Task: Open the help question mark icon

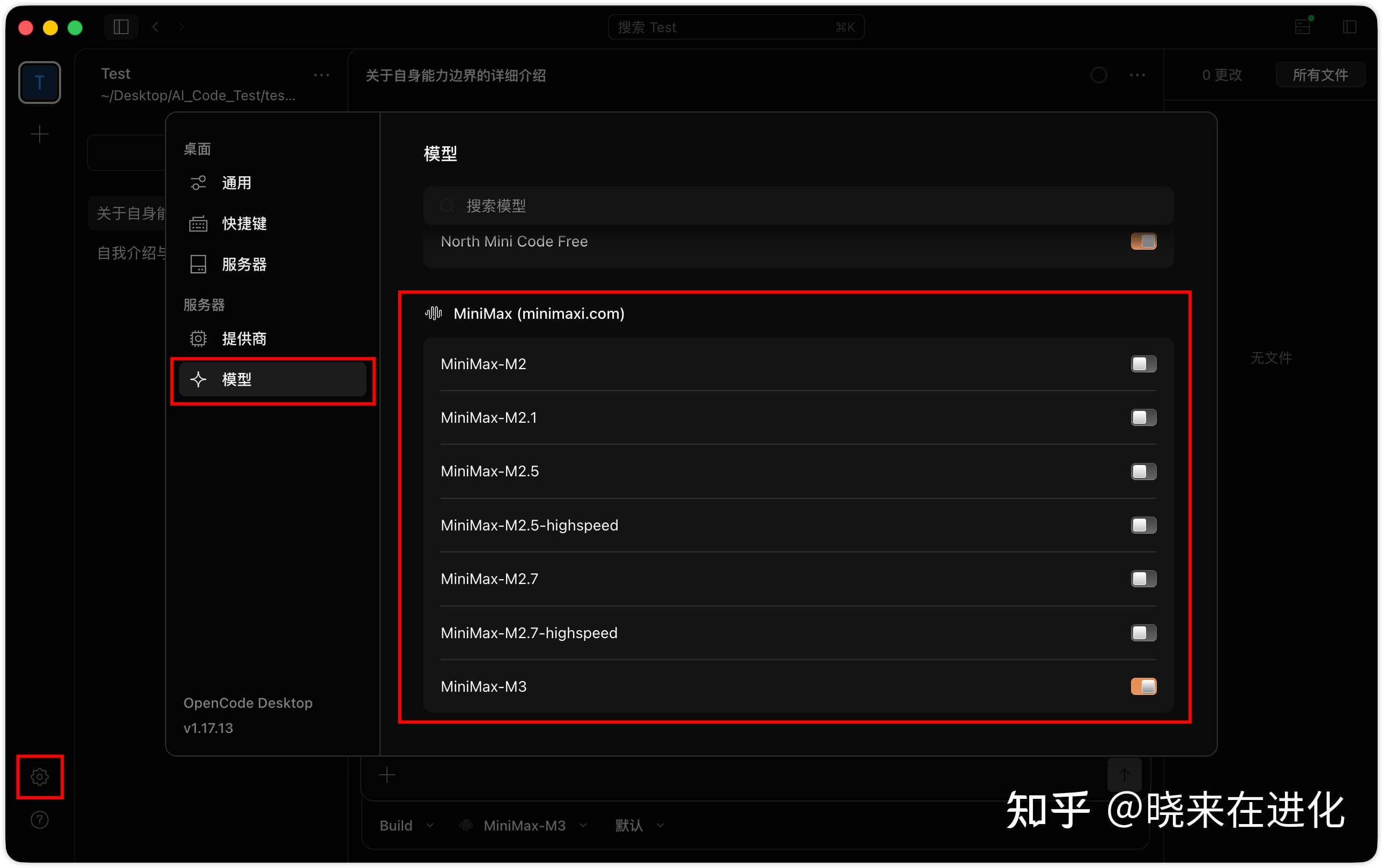Action: [x=40, y=820]
